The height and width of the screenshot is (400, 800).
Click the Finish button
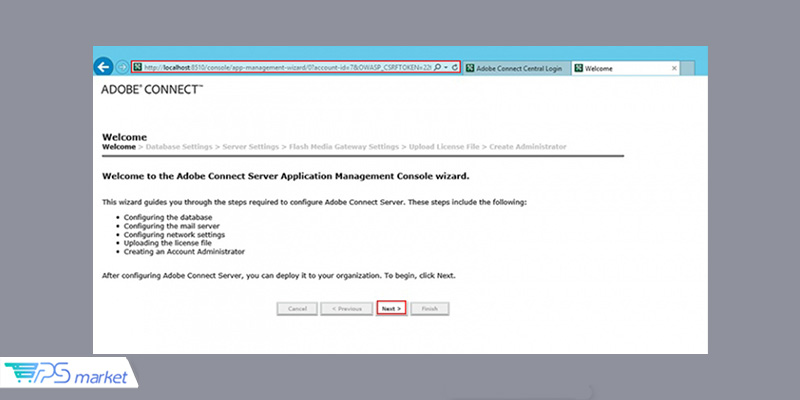point(429,309)
